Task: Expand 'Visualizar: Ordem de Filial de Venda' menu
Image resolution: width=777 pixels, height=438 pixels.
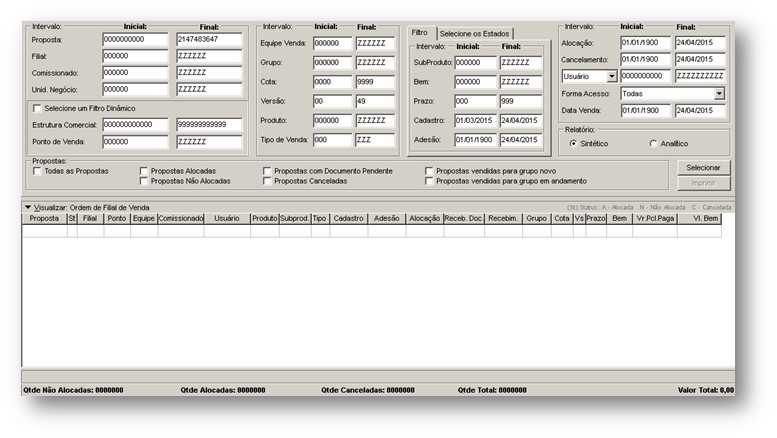Action: pos(28,208)
